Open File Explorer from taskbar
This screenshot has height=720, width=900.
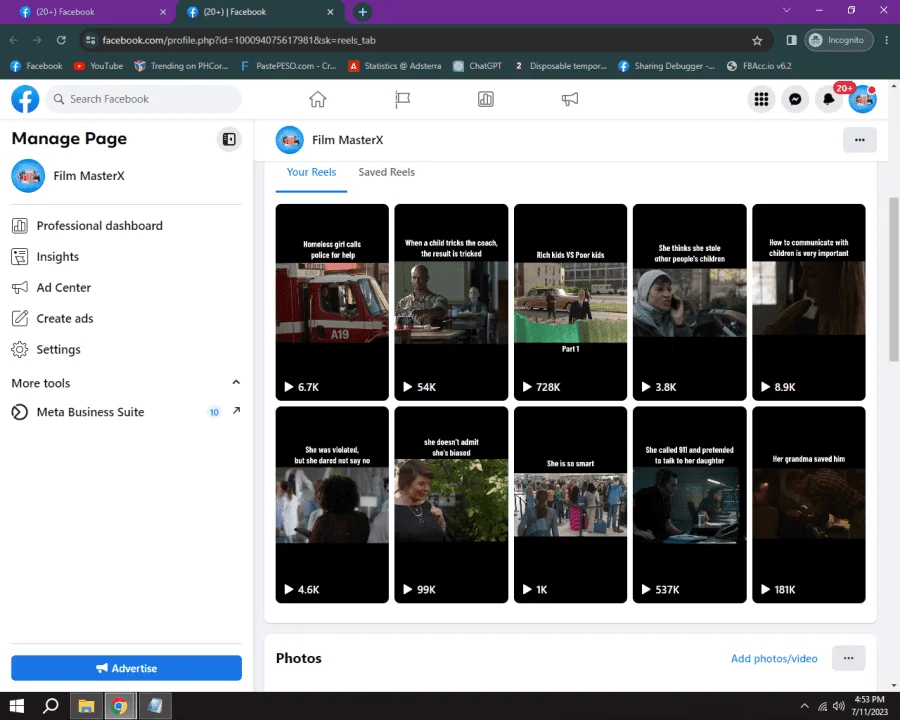(x=86, y=706)
